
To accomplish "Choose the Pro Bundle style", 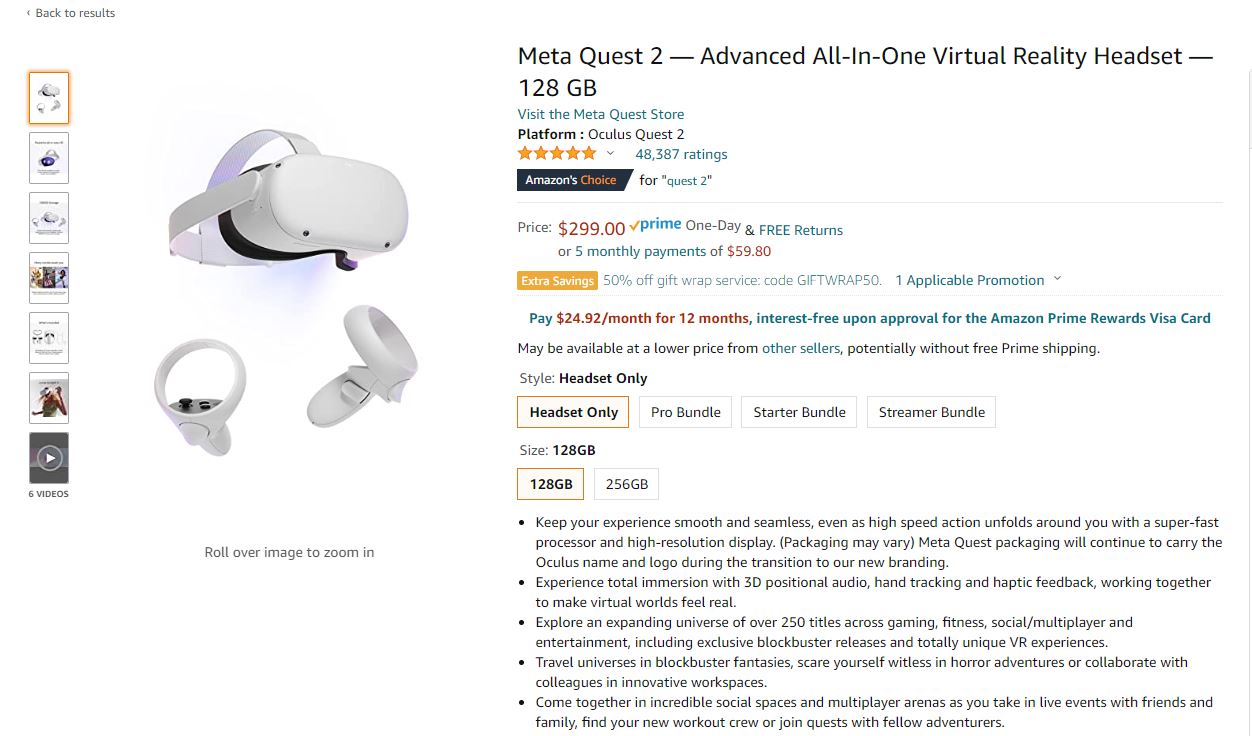I will click(685, 412).
